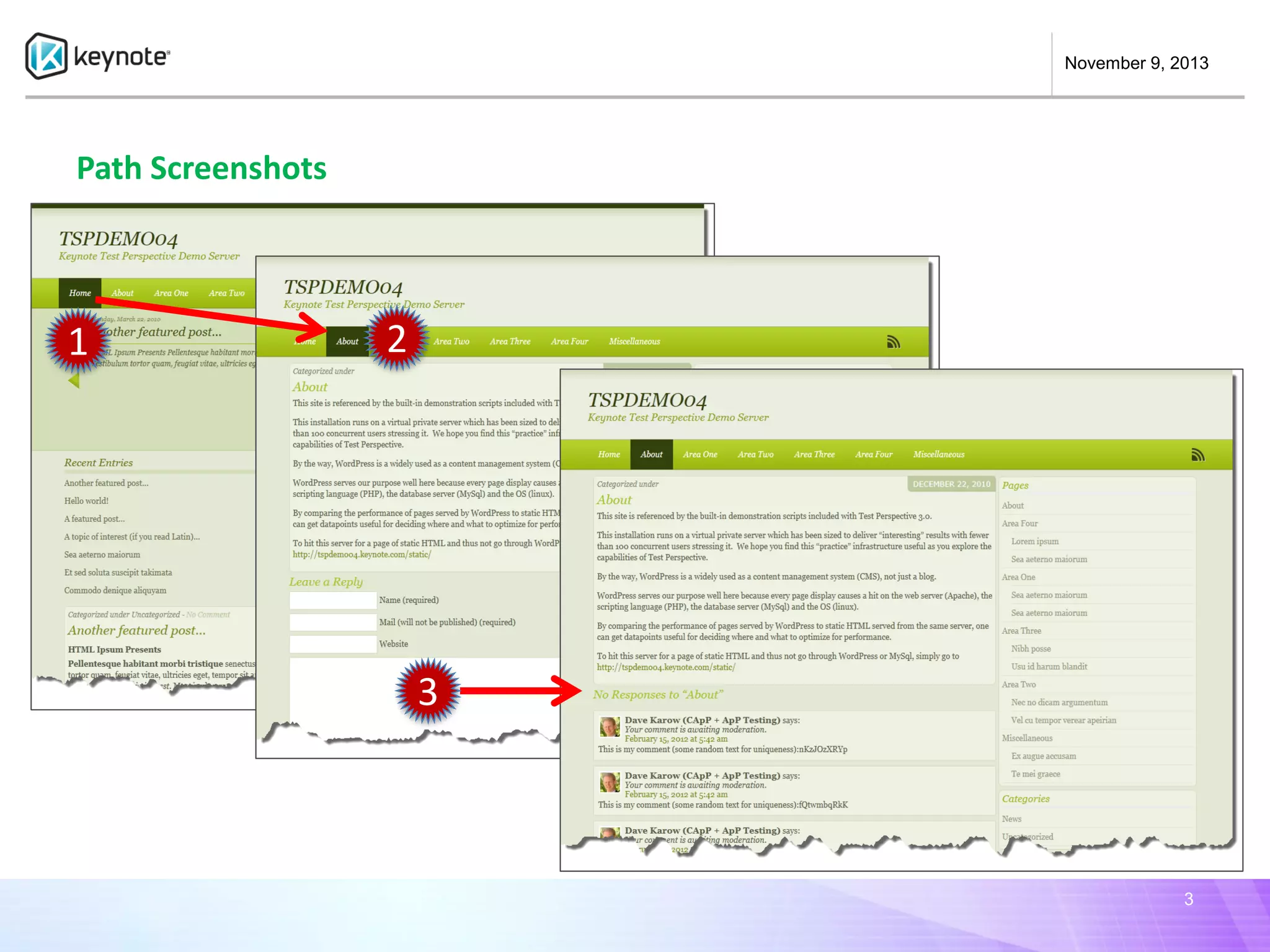Open Area Three tab in front screenshot
This screenshot has height=952, width=1270.
(814, 454)
